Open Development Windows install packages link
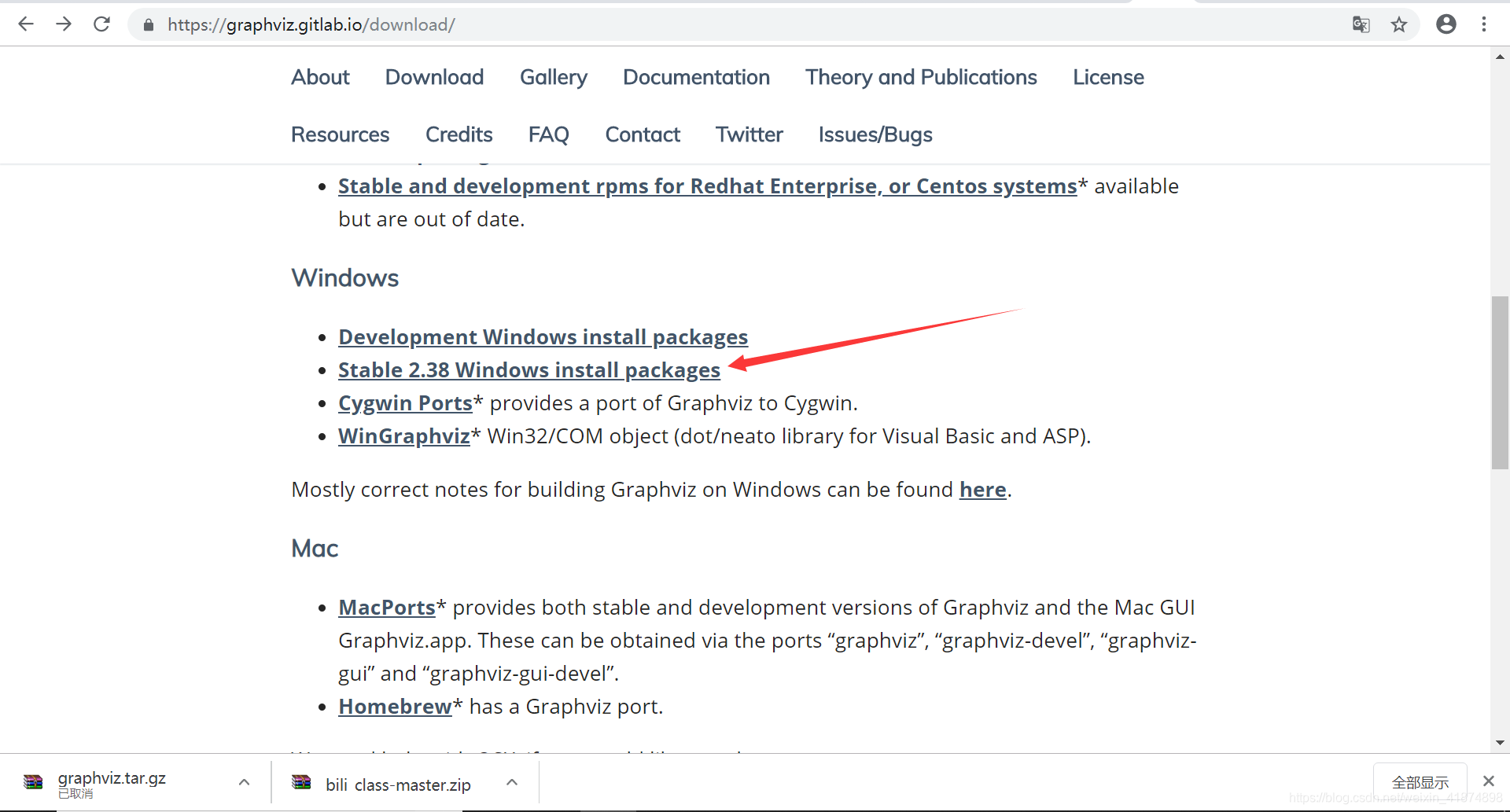Viewport: 1510px width, 812px height. [543, 337]
